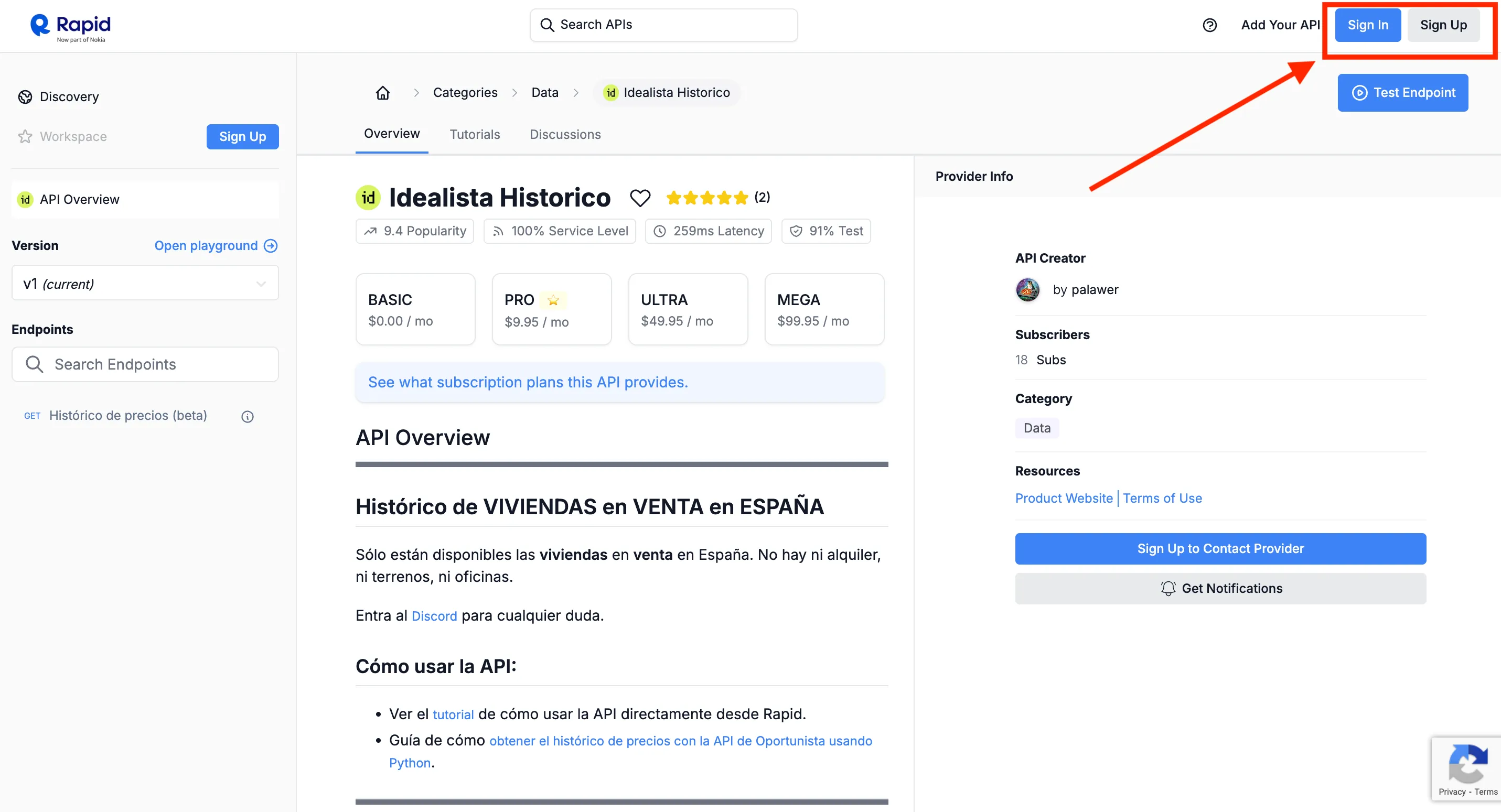Click Add Your API

(x=1280, y=25)
